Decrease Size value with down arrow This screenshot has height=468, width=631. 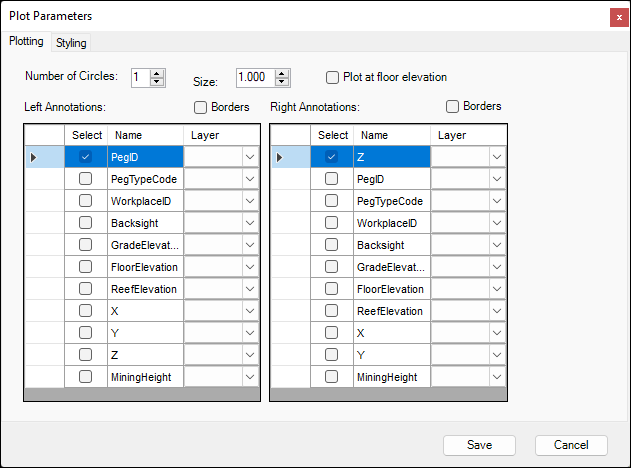(x=282, y=82)
